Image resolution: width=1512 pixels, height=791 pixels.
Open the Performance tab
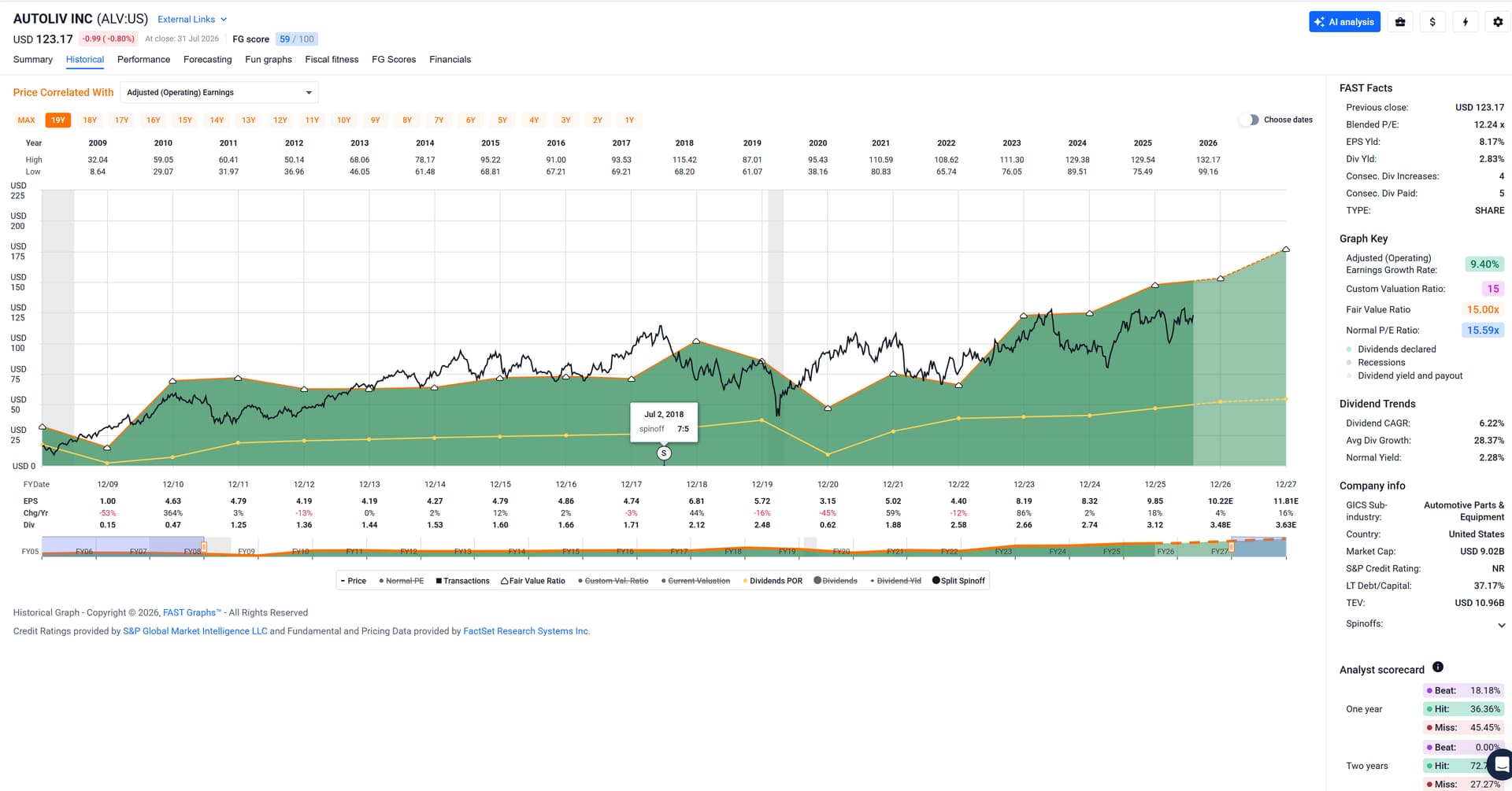pos(143,60)
